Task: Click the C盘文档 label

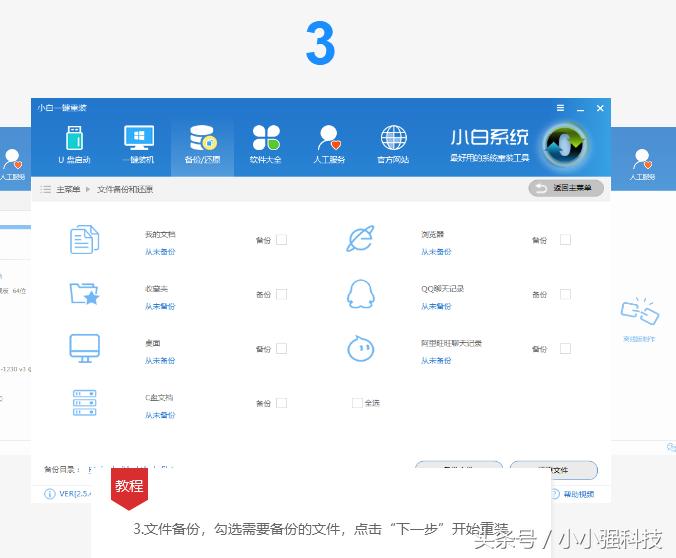Action: 159,398
